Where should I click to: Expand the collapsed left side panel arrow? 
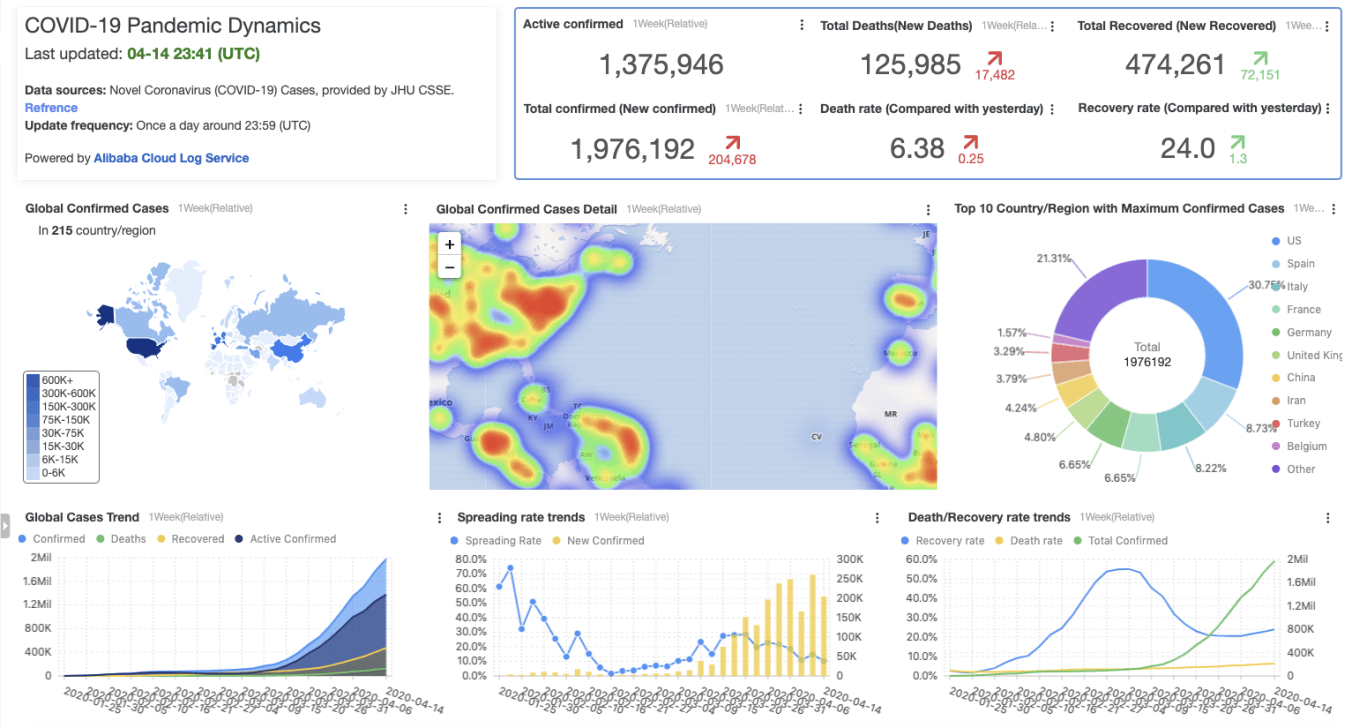[5, 523]
